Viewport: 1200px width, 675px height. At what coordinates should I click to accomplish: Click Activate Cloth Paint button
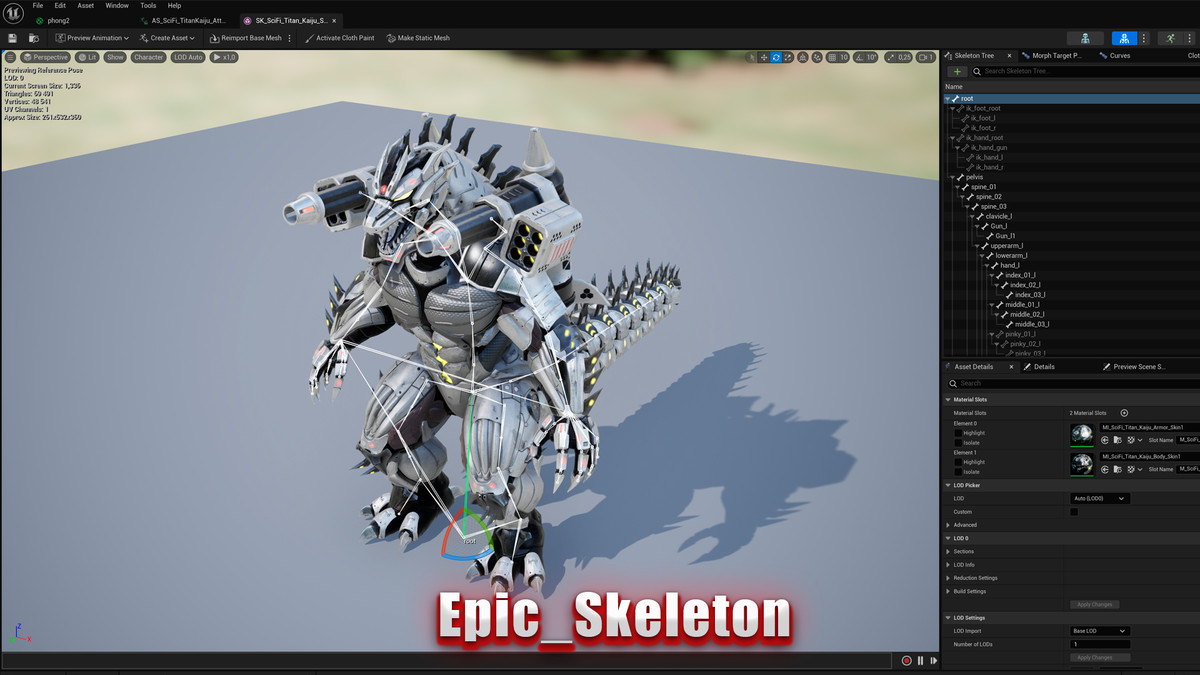(x=338, y=38)
